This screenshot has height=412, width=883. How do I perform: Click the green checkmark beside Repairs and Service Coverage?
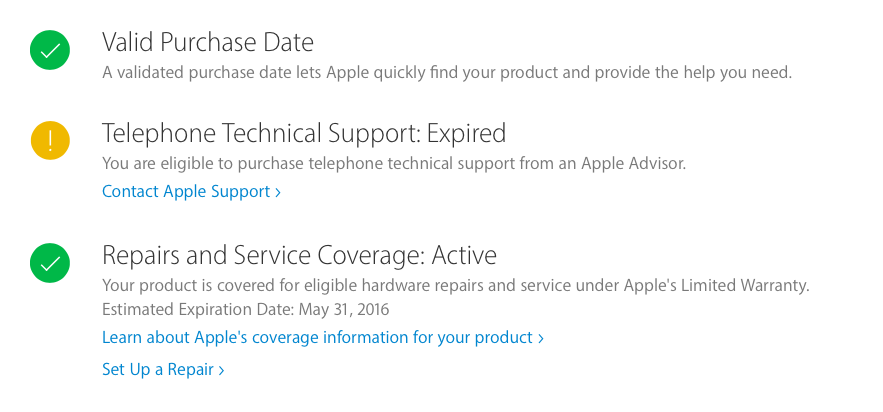click(49, 263)
